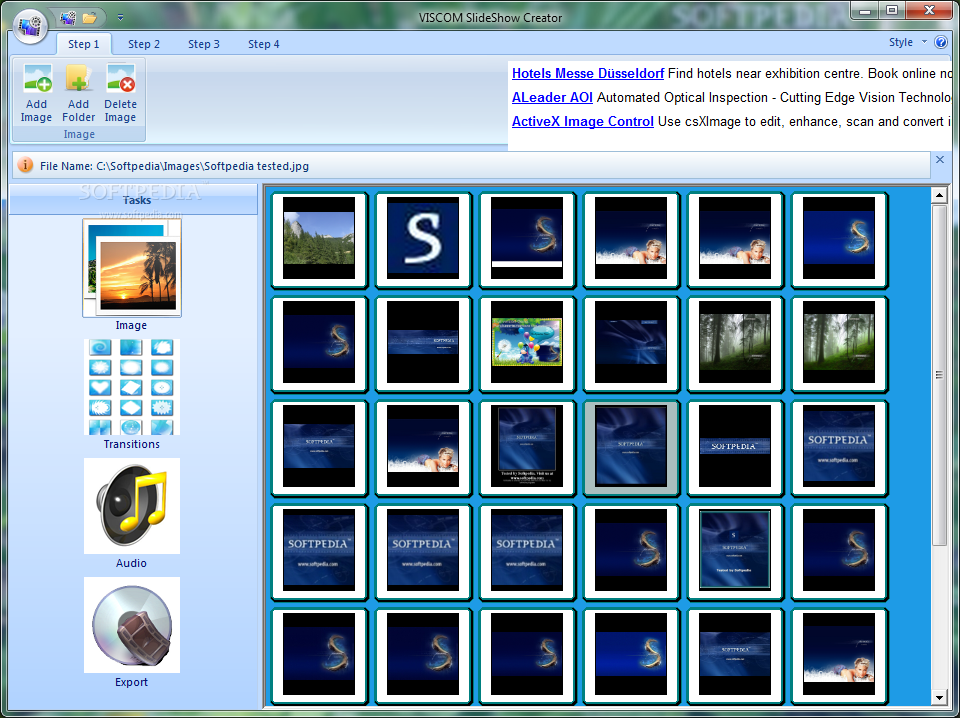
Task: Close the File Name info bar
Action: (940, 160)
